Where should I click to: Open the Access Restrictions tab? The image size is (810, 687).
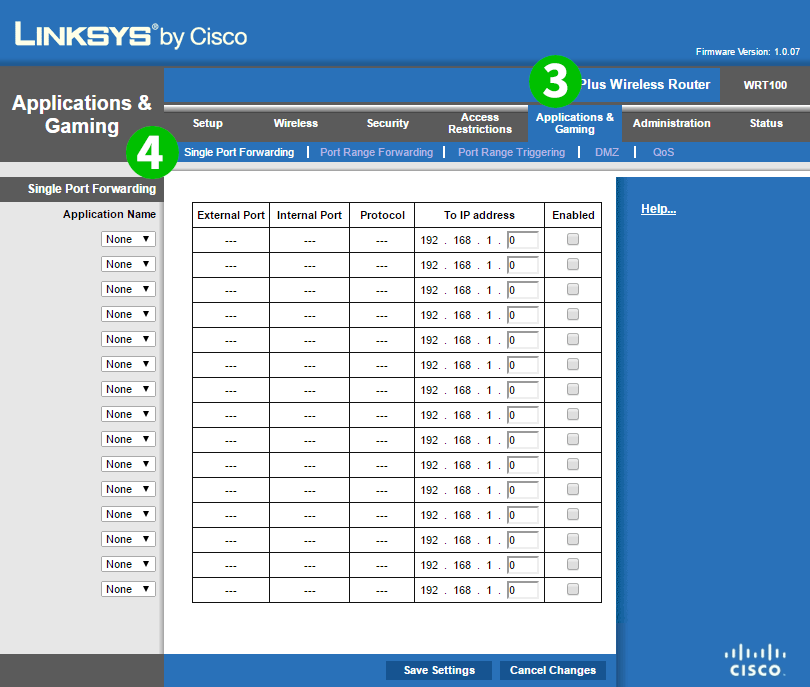coord(480,123)
